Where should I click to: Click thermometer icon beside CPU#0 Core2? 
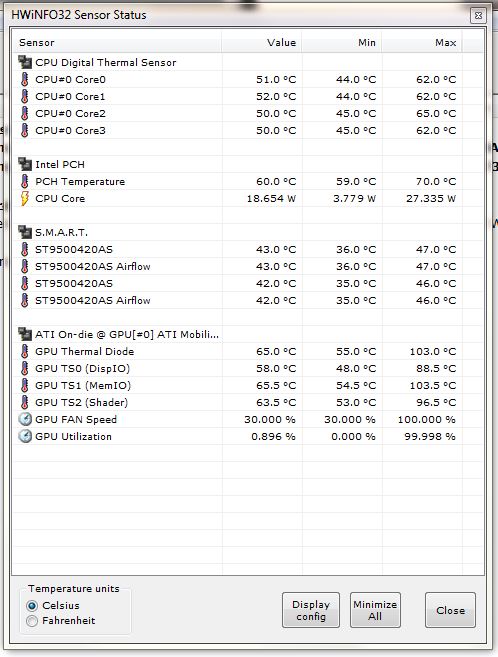[x=25, y=114]
